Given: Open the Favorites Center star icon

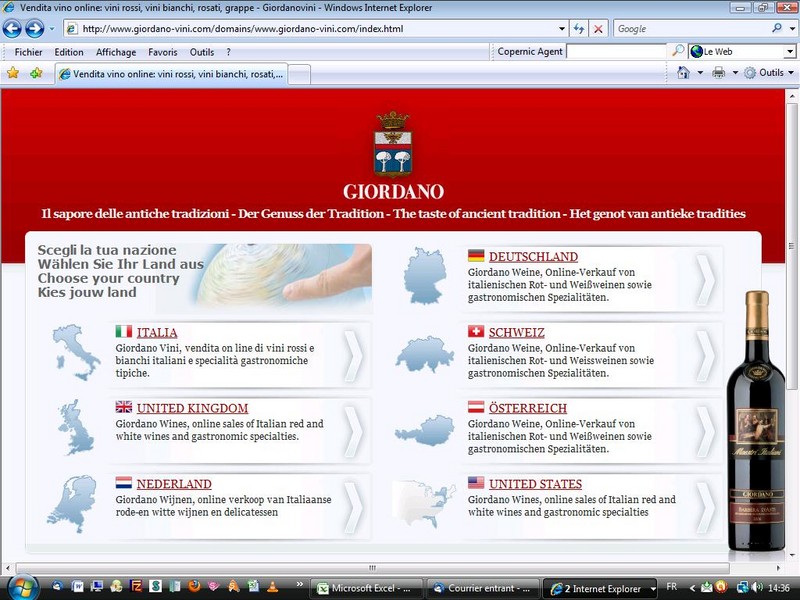Looking at the screenshot, I should [x=13, y=73].
